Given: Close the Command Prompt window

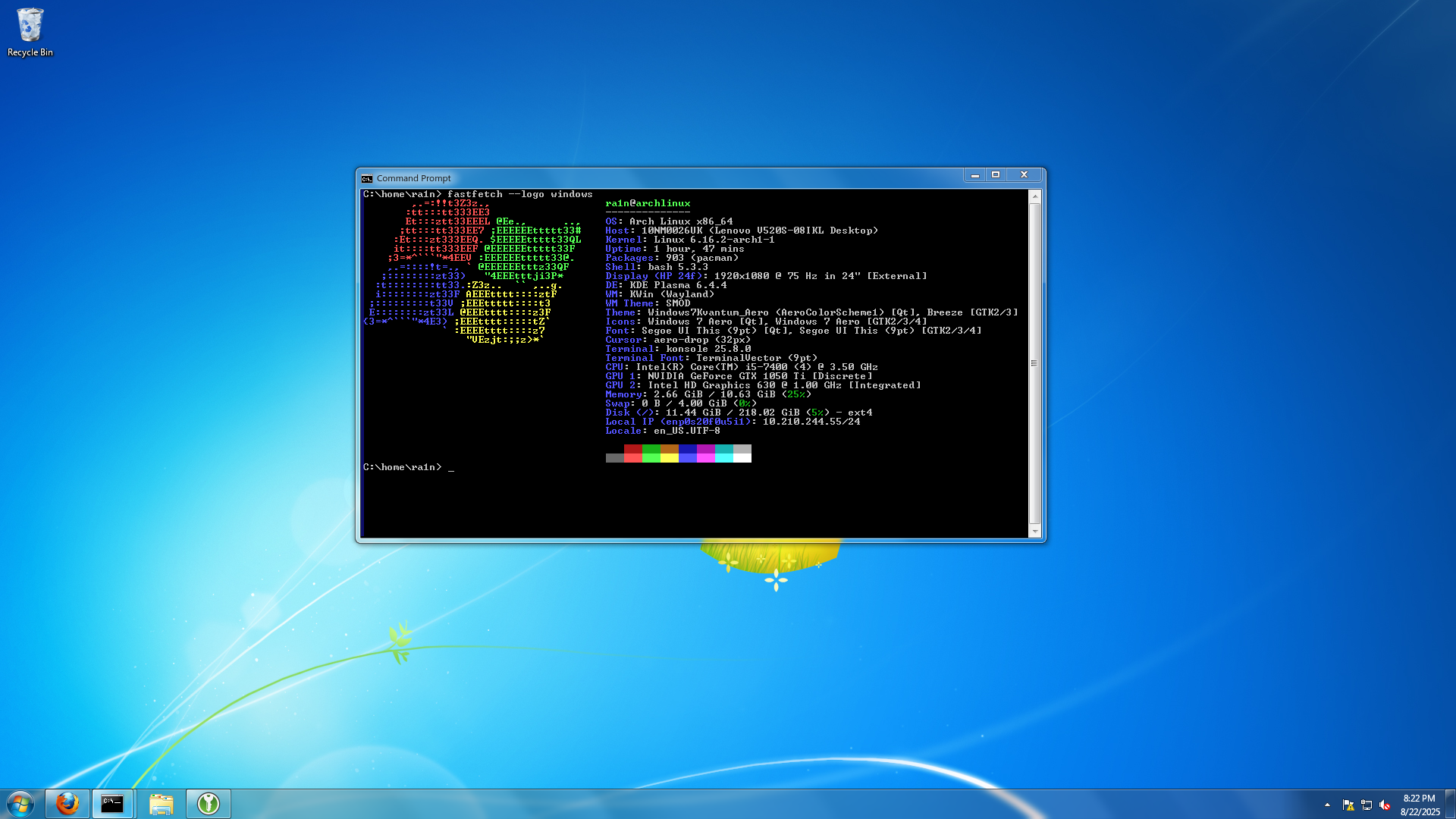Looking at the screenshot, I should (x=1024, y=175).
